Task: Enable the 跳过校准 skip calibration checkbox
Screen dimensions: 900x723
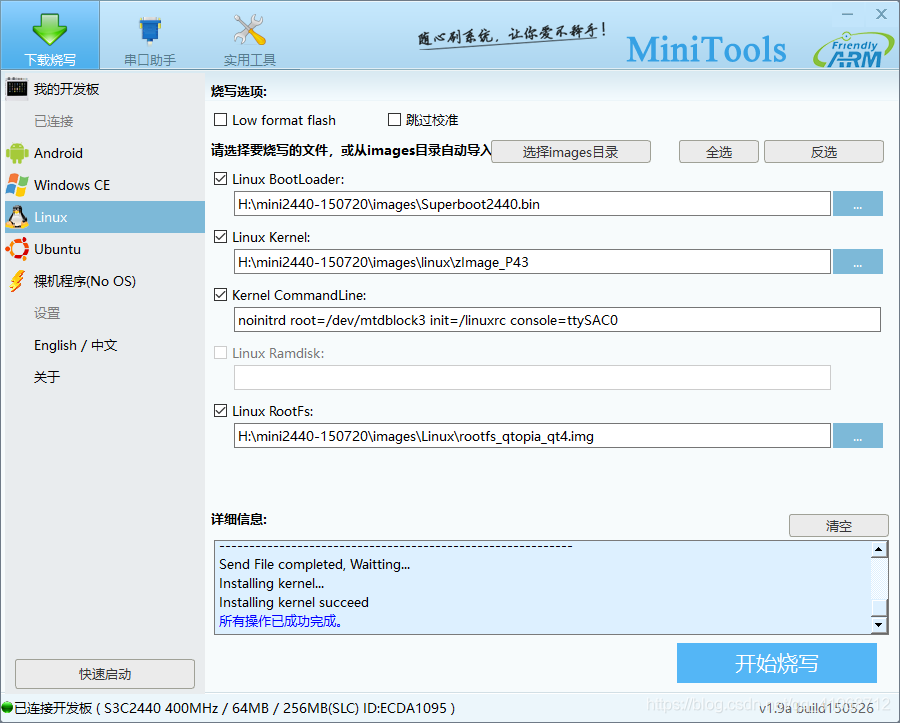Action: 394,119
